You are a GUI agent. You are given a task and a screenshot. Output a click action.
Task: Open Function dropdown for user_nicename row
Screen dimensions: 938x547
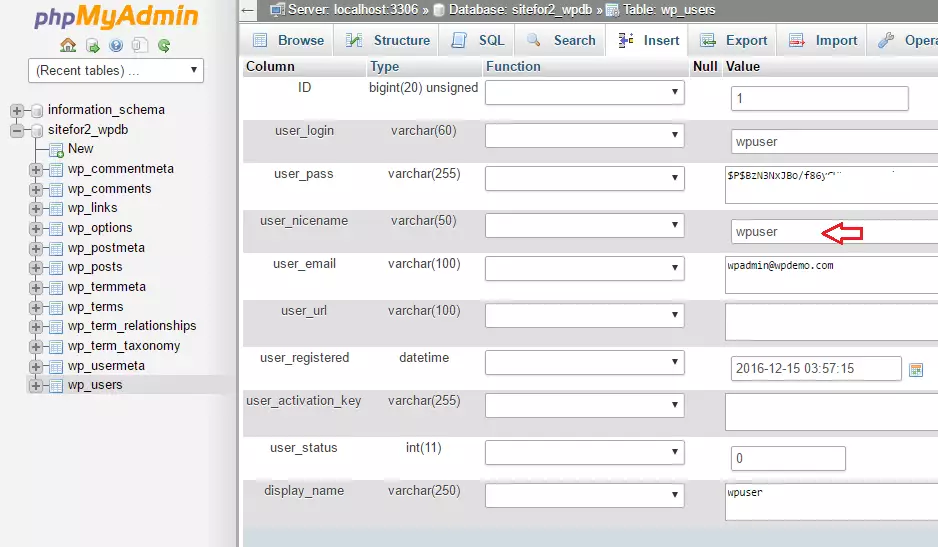click(584, 225)
